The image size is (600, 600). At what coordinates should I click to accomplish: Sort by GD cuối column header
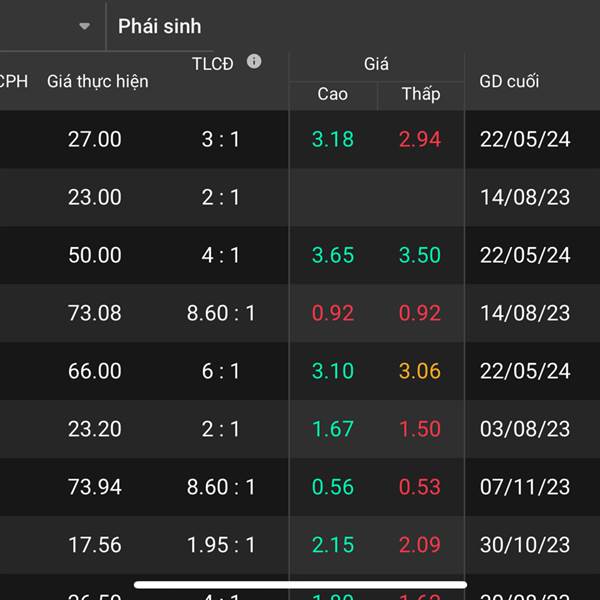point(509,81)
